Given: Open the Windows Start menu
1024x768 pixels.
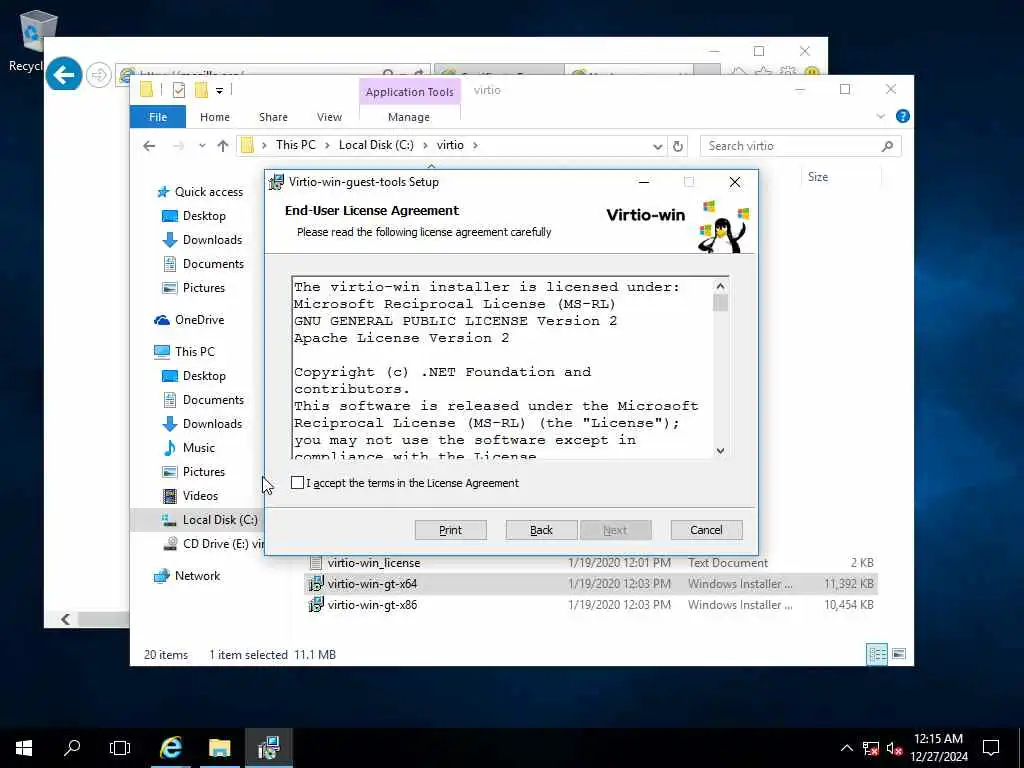Looking at the screenshot, I should coord(24,748).
